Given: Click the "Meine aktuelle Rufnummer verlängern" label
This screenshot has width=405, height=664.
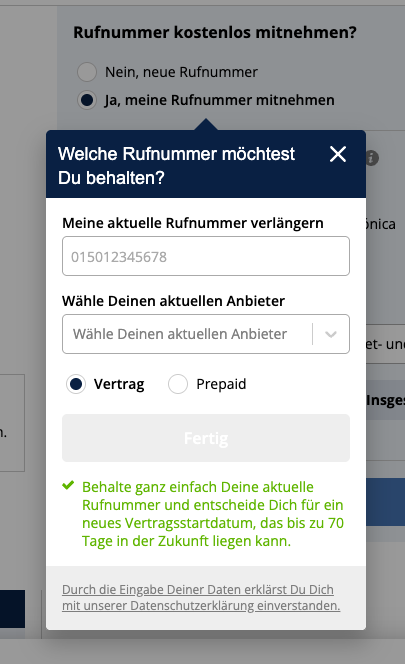Looking at the screenshot, I should click(x=193, y=223).
